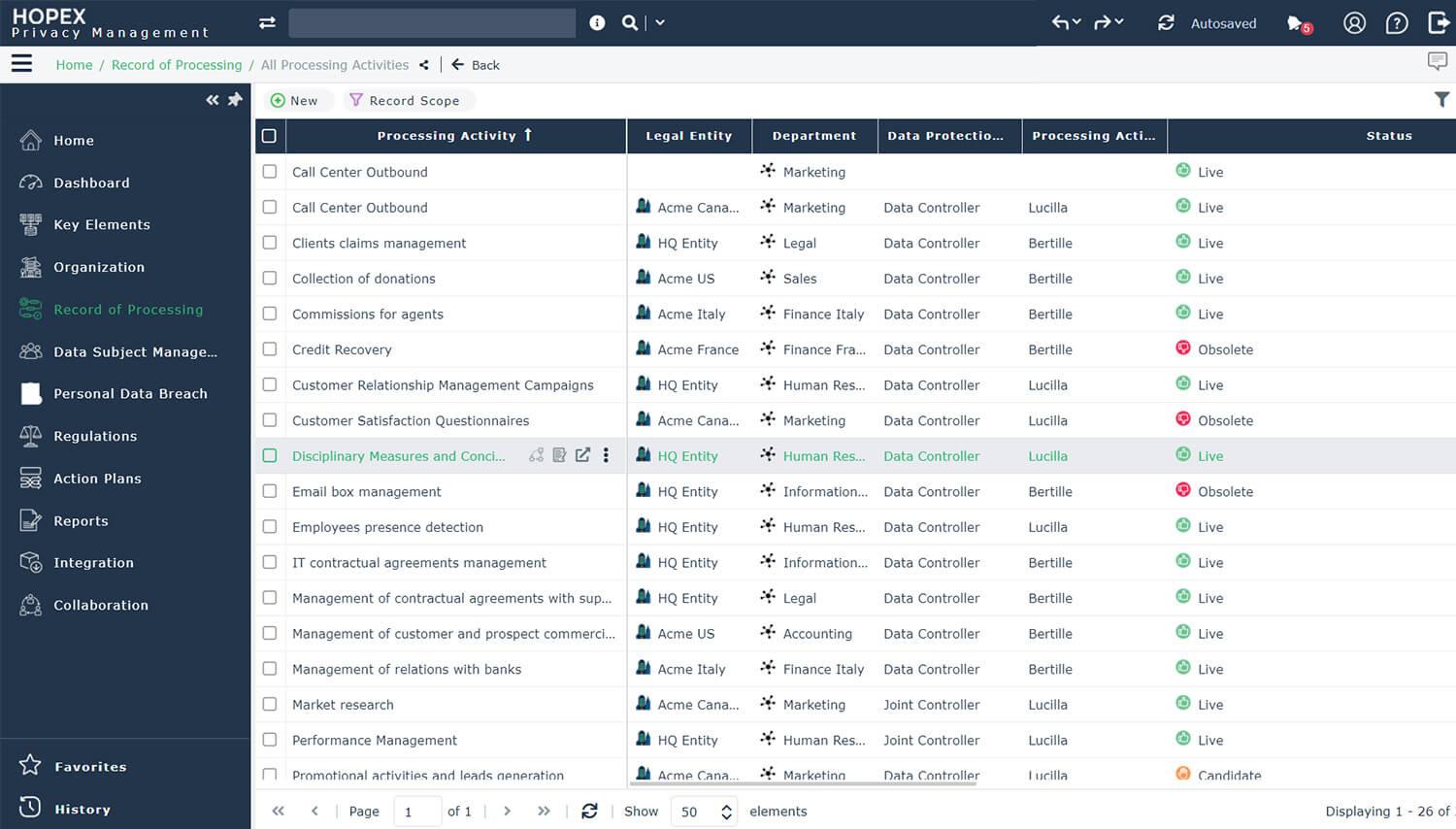
Task: Toggle the select-all header checkbox
Action: point(269,136)
